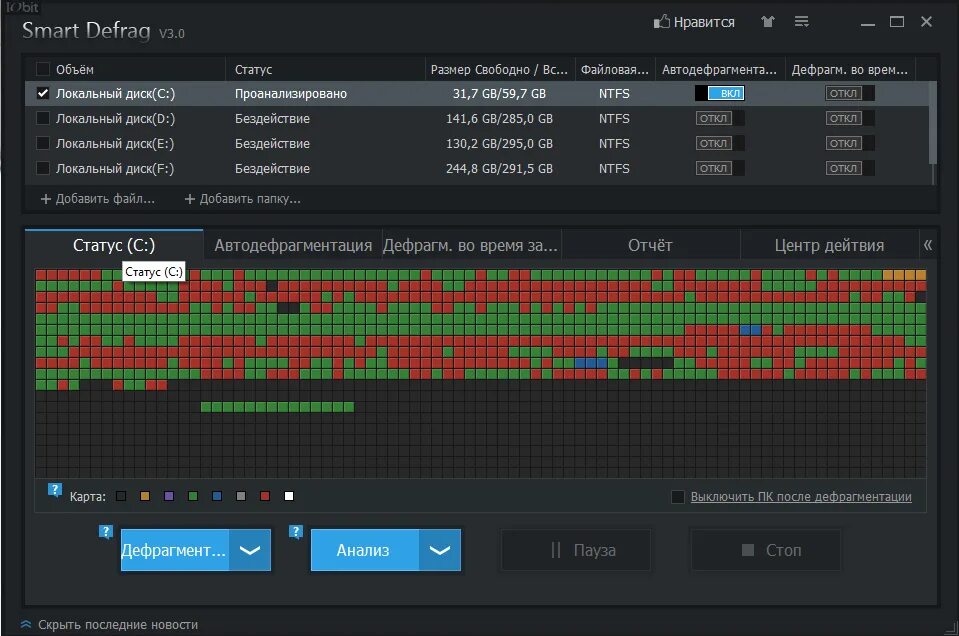The width and height of the screenshot is (959, 636).
Task: Toggle boot-time defrag switch for disk C:
Action: tap(850, 94)
